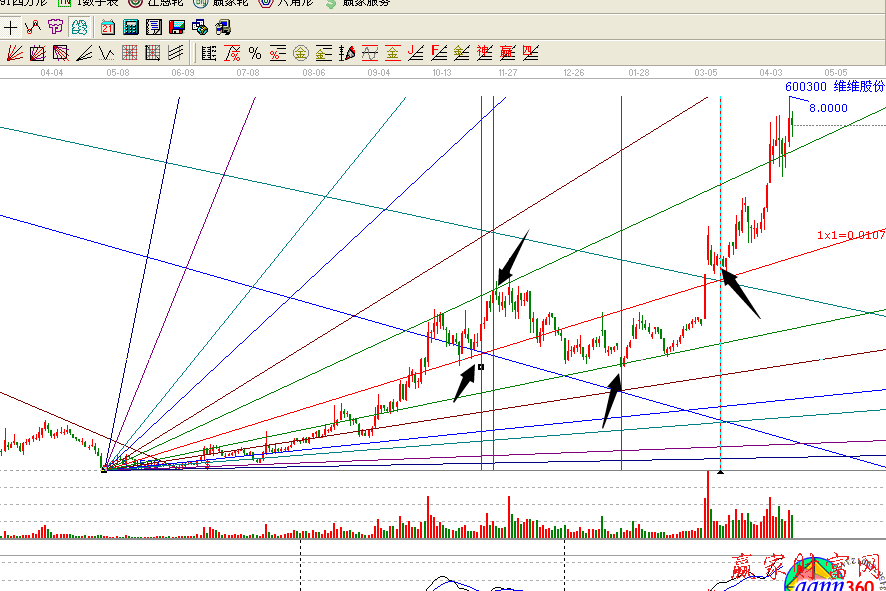Click the calendar icon showing 21
The height and width of the screenshot is (591, 886).
pos(108,28)
